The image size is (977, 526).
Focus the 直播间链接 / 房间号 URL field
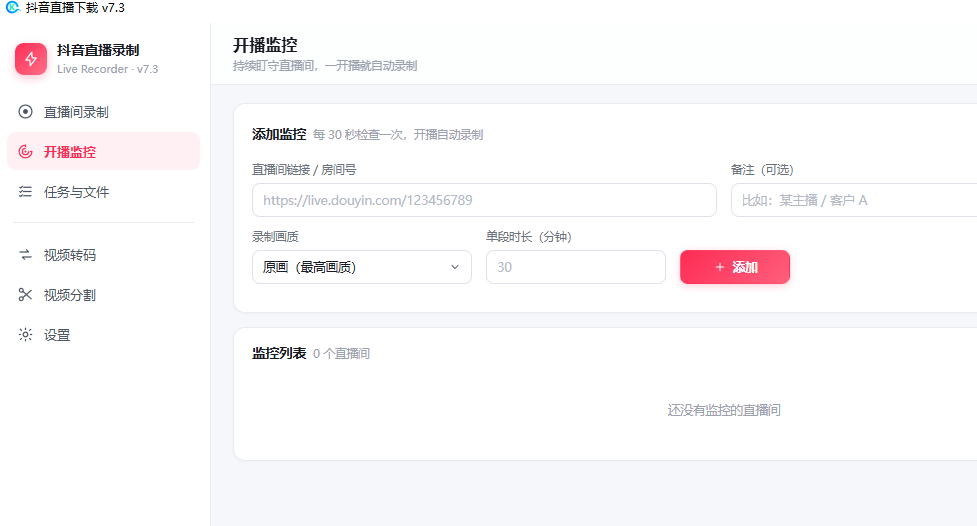pyautogui.click(x=484, y=200)
